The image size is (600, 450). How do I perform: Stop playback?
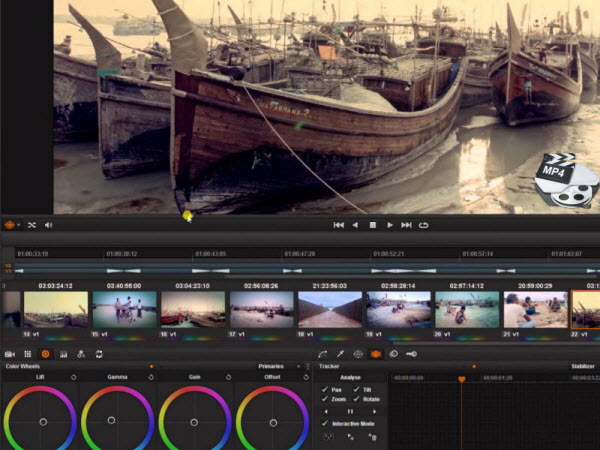coord(372,225)
